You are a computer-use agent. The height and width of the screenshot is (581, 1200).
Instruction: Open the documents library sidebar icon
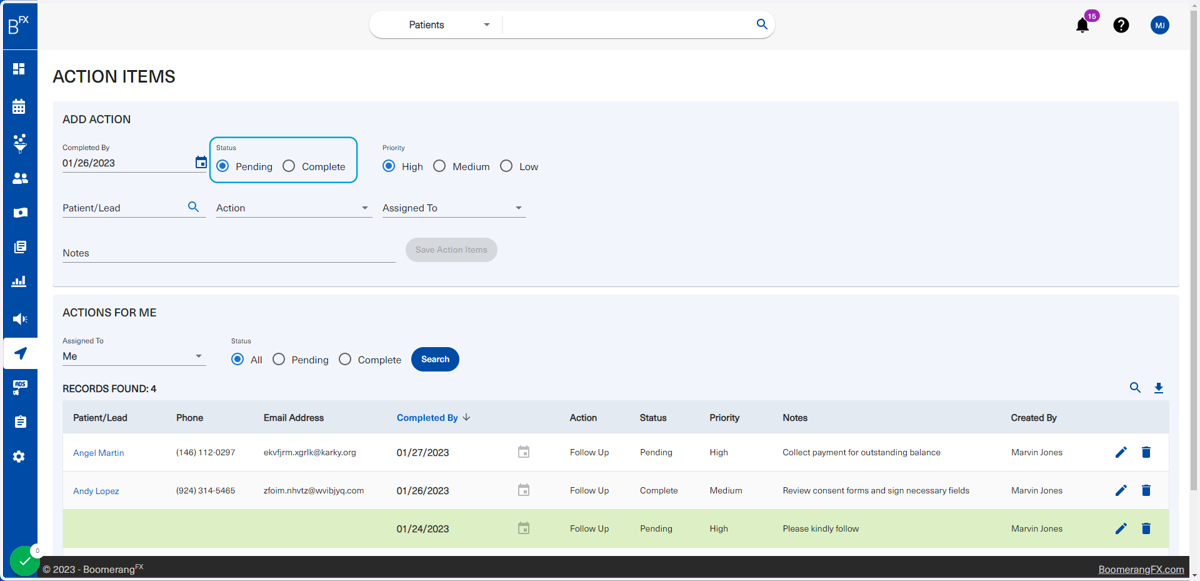19,247
